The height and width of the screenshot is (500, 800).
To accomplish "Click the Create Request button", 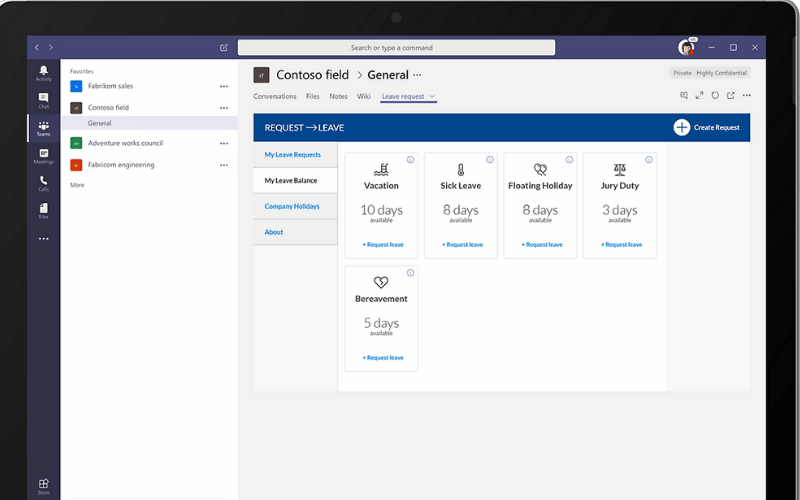I will point(707,127).
